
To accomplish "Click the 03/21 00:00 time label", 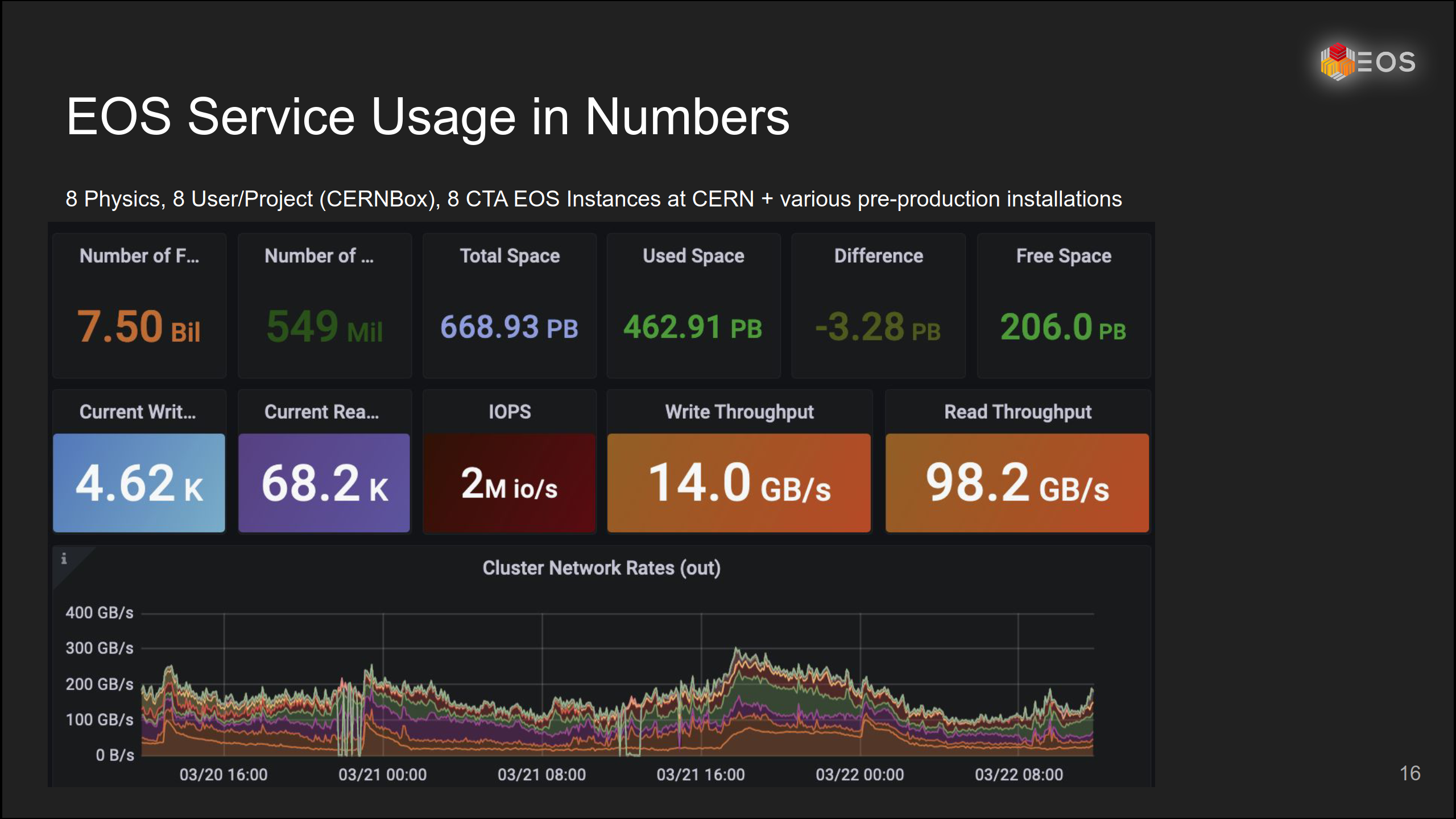I will (383, 775).
